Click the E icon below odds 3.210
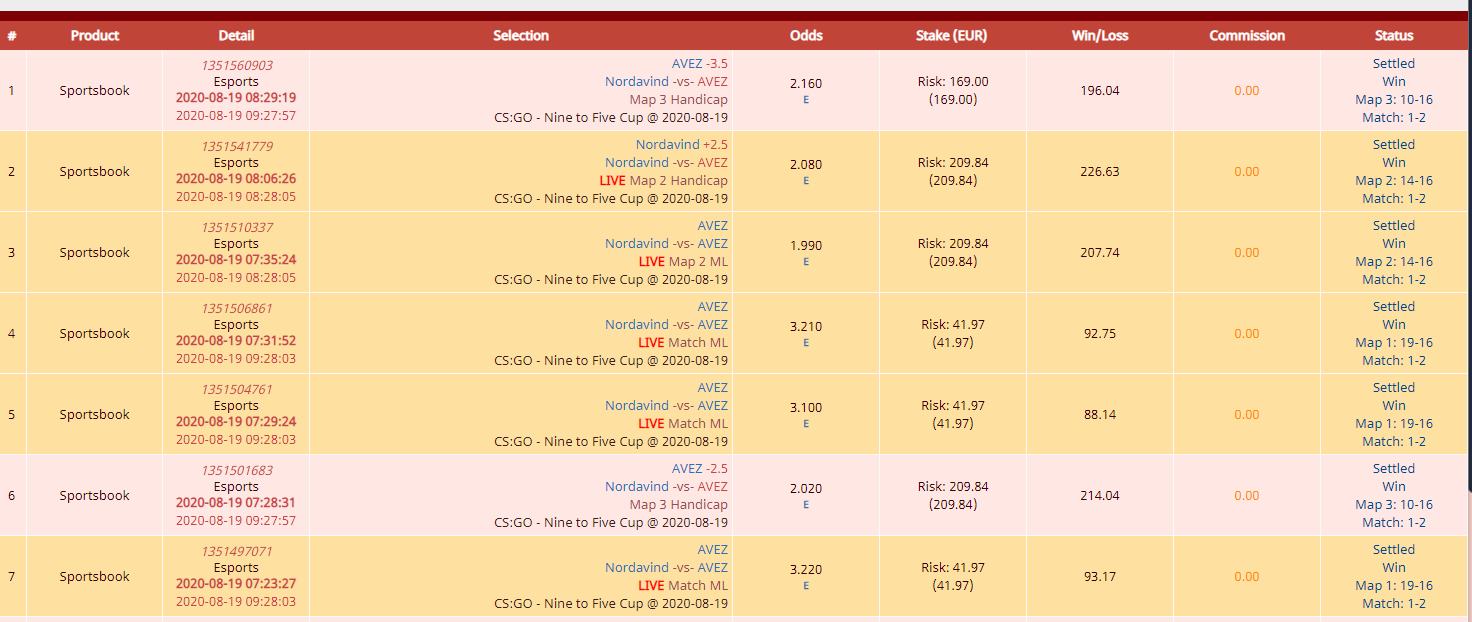The height and width of the screenshot is (622, 1472). click(x=806, y=343)
